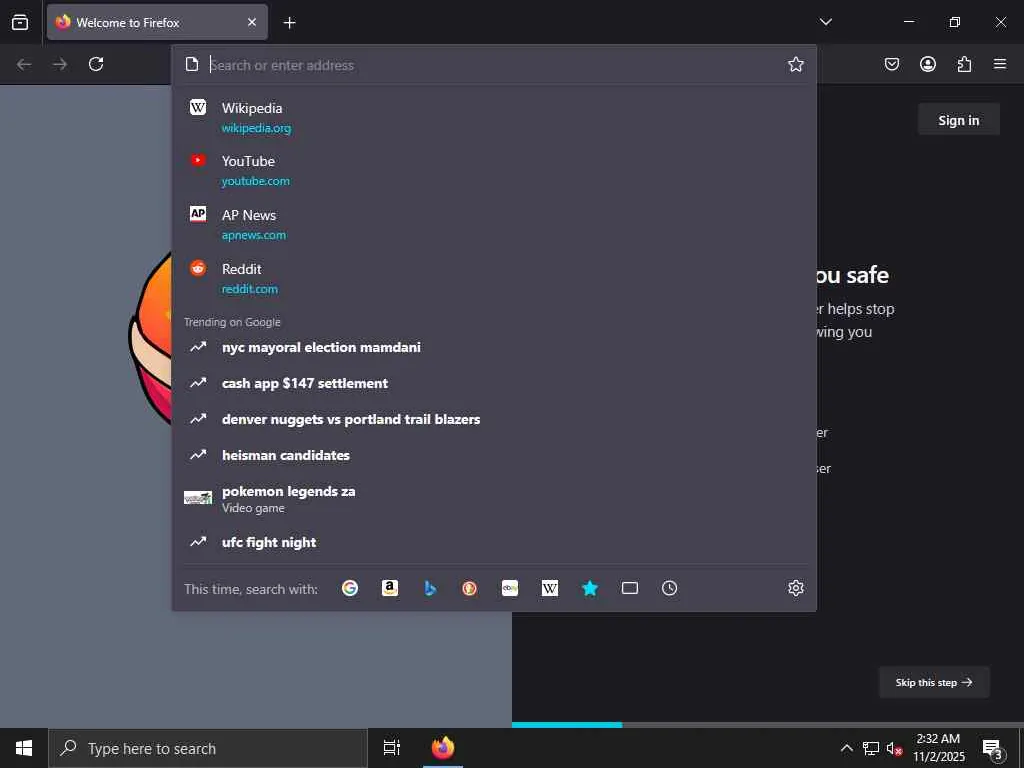Open the AP News suggestion
1024x768 pixels.
494,225
